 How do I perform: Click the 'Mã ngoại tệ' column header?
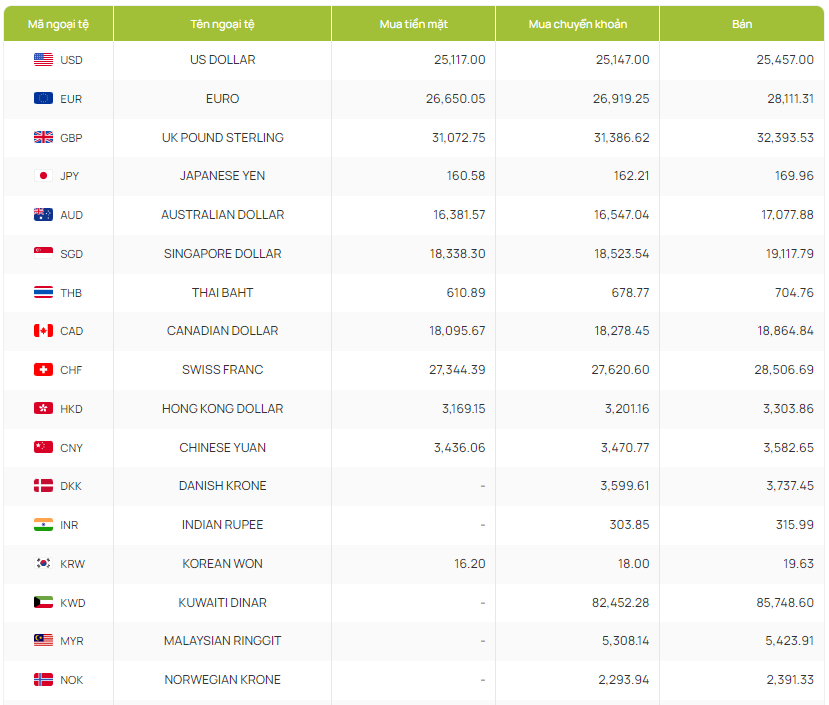(x=58, y=23)
